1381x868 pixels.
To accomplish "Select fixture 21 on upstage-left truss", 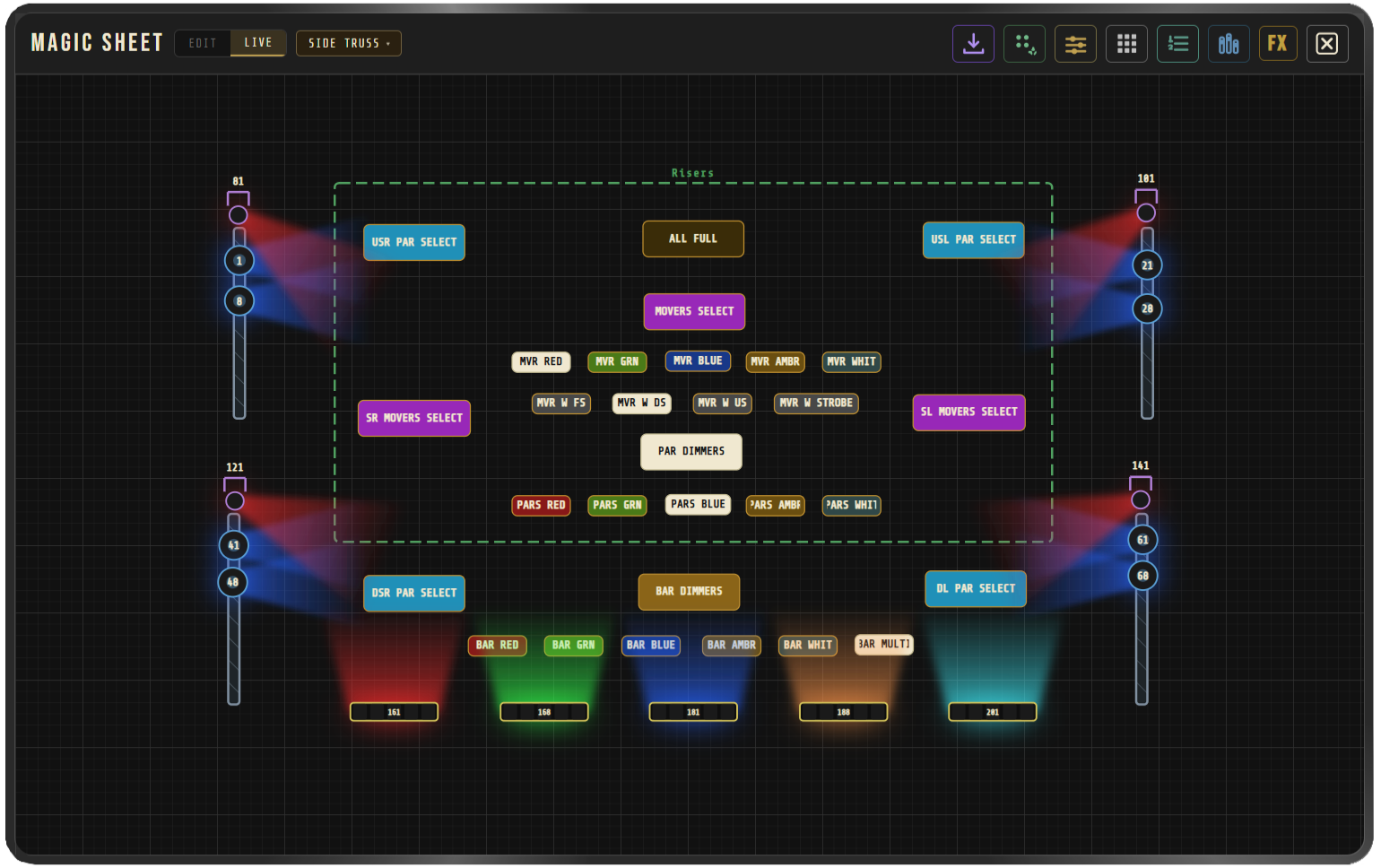I will pos(1147,265).
